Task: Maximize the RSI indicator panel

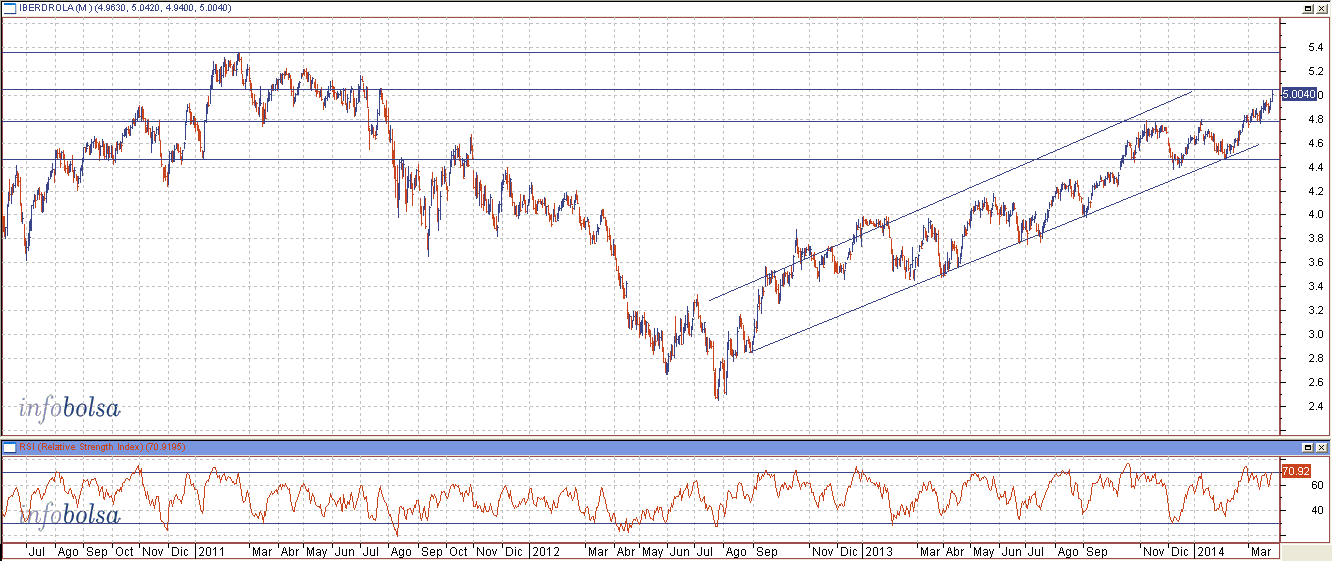Action: pos(1307,447)
